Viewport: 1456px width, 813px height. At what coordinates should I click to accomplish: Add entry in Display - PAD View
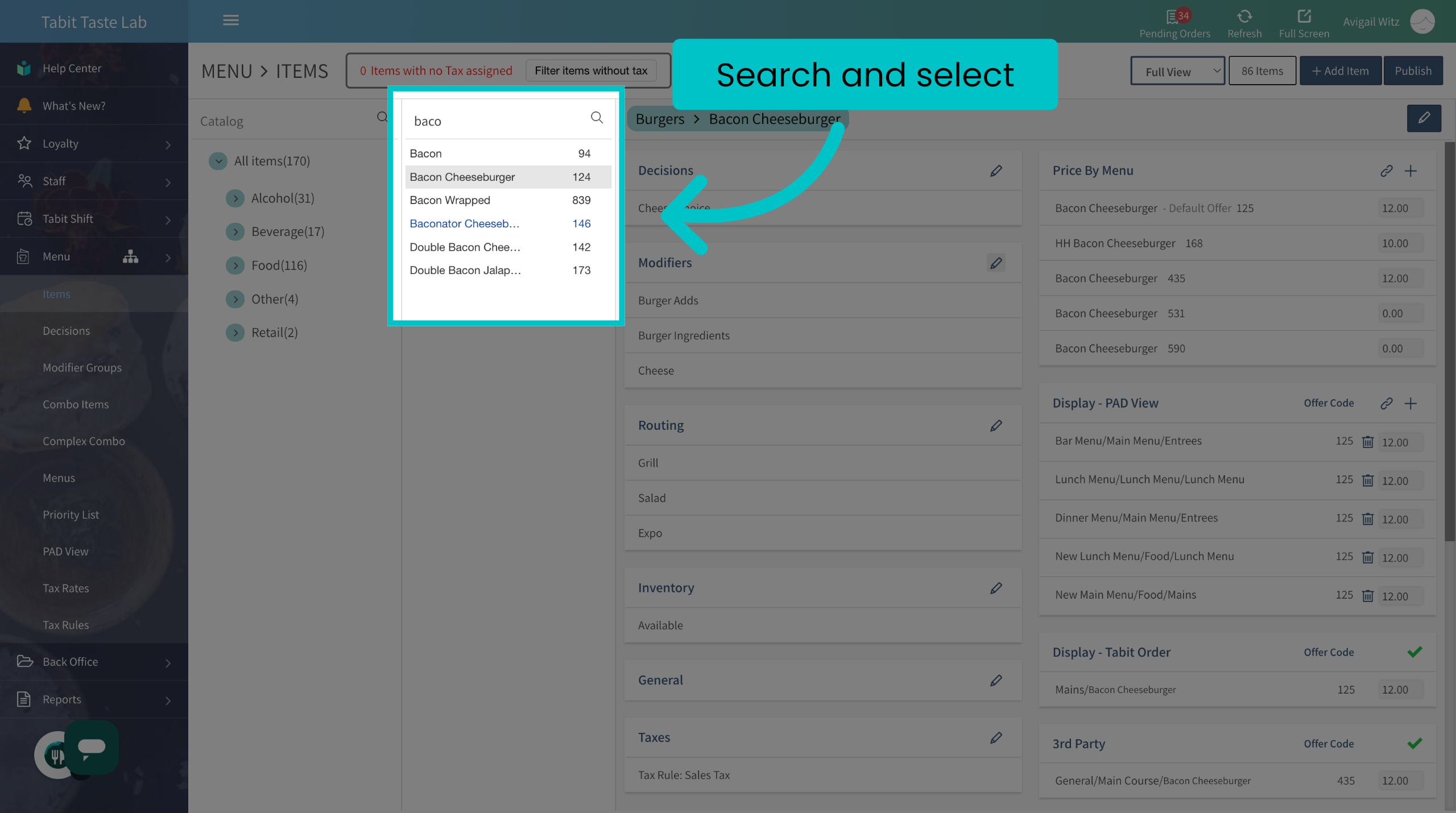click(1410, 403)
